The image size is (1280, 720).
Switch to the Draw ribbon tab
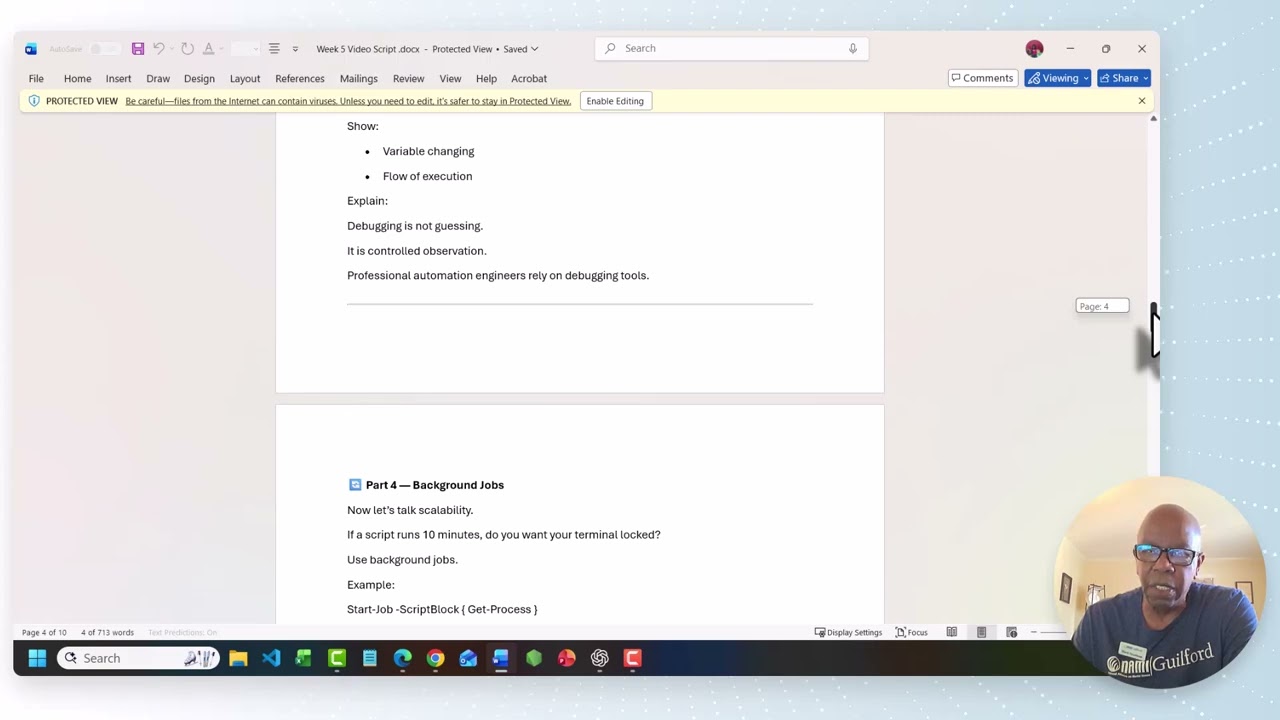tap(158, 78)
